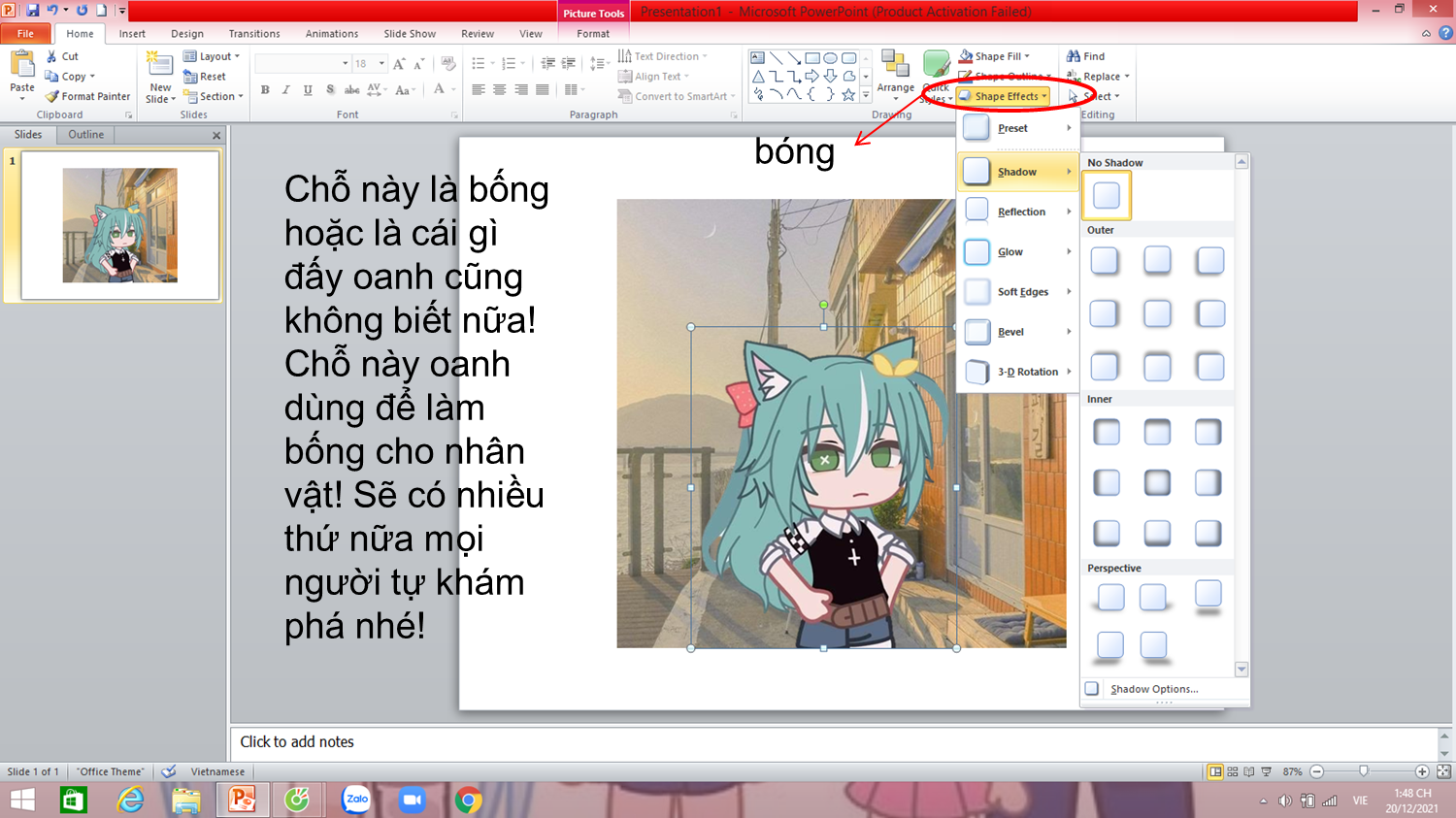Reset the slide layout with Reset
1456x818 pixels.
(x=205, y=77)
